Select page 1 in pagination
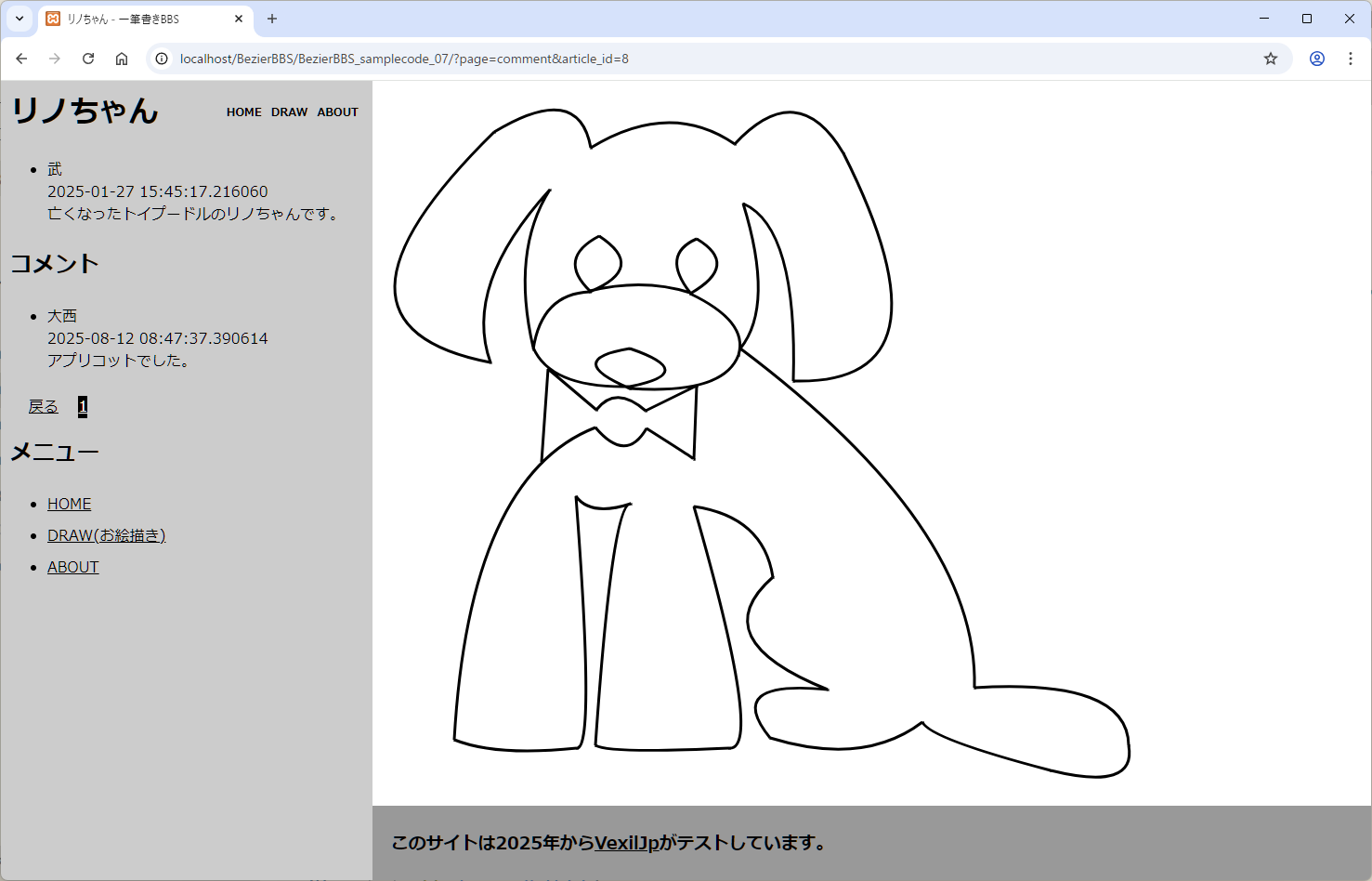The width and height of the screenshot is (1372, 881). pos(83,406)
